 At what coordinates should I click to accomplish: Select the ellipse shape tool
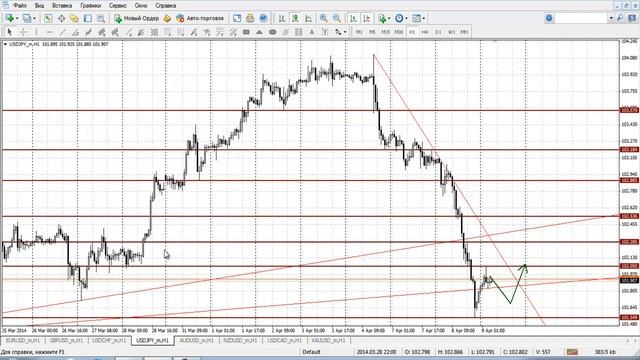point(272,32)
